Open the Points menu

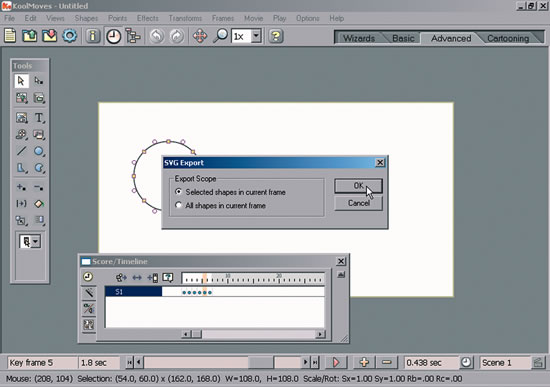click(x=118, y=18)
